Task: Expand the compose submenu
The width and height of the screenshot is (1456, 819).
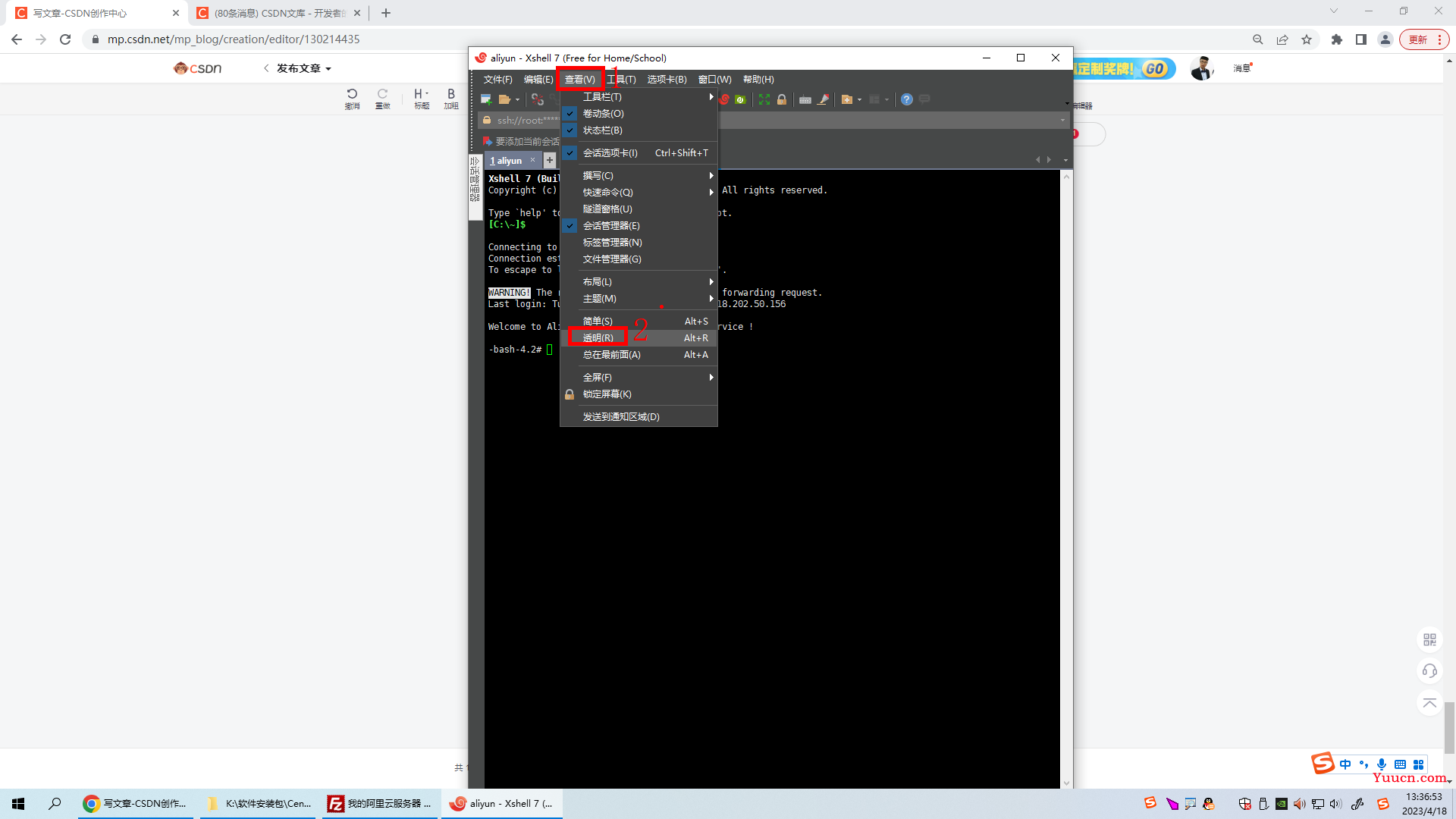Action: coord(639,176)
